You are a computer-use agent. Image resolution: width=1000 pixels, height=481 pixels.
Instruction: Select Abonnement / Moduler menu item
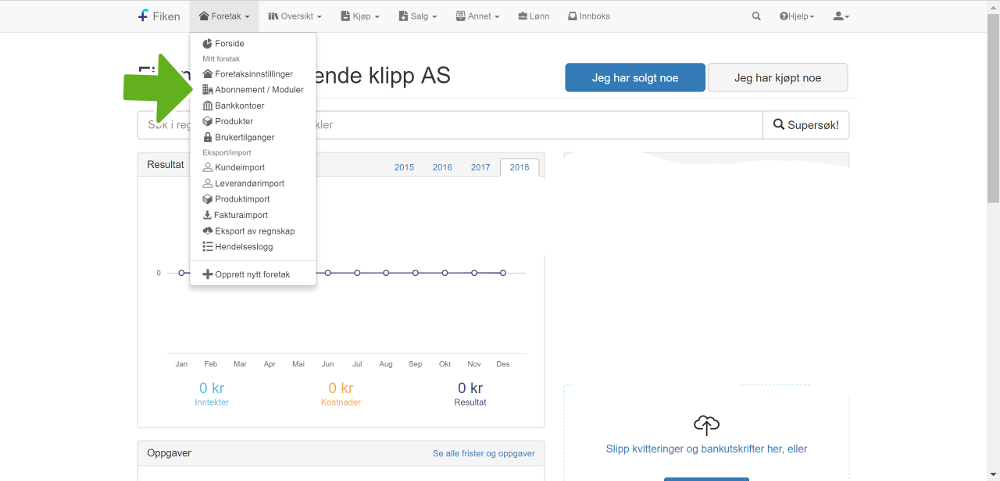coord(258,89)
